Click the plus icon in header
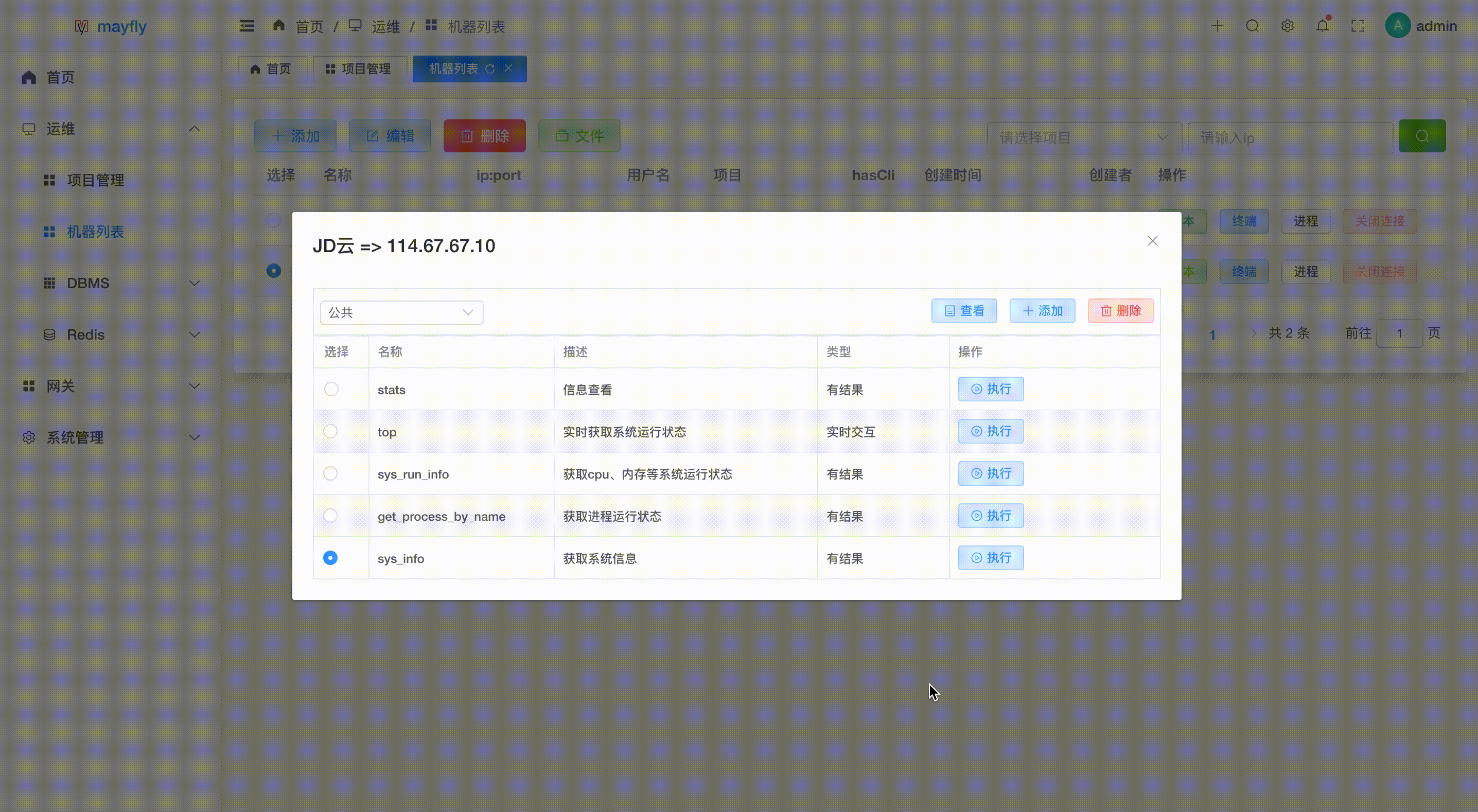This screenshot has width=1478, height=812. (x=1217, y=26)
